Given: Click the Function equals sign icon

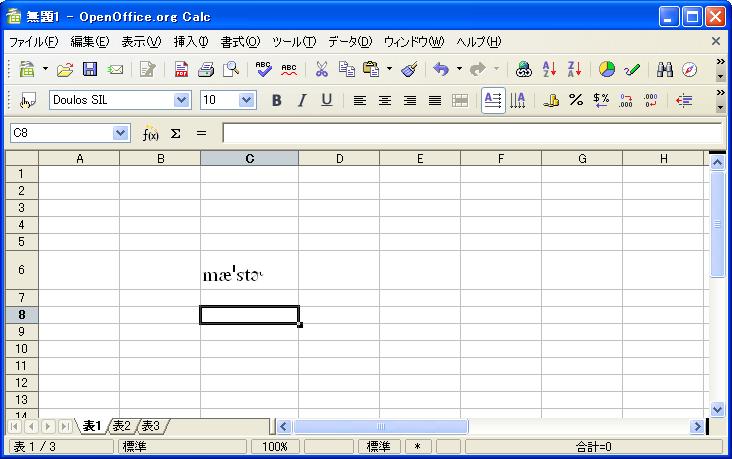Looking at the screenshot, I should point(201,134).
